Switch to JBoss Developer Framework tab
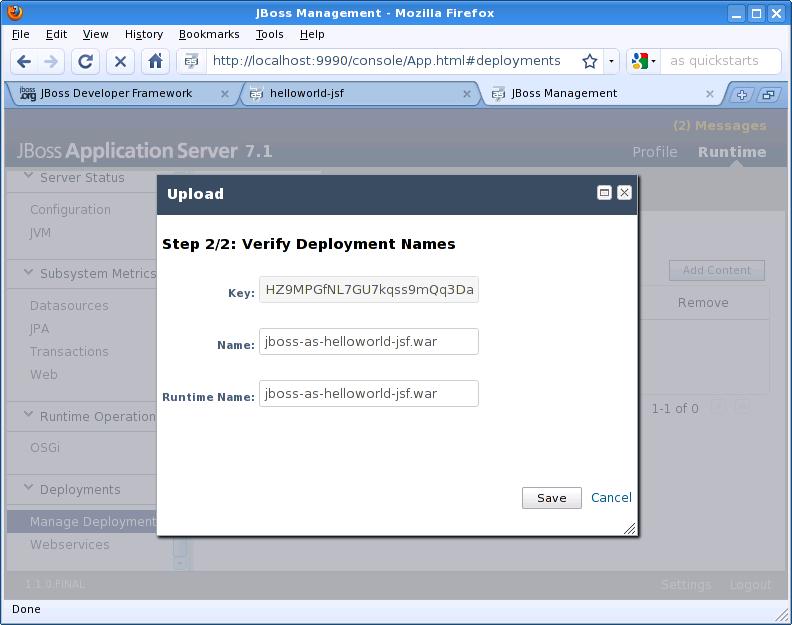The height and width of the screenshot is (625, 792). pyautogui.click(x=121, y=93)
